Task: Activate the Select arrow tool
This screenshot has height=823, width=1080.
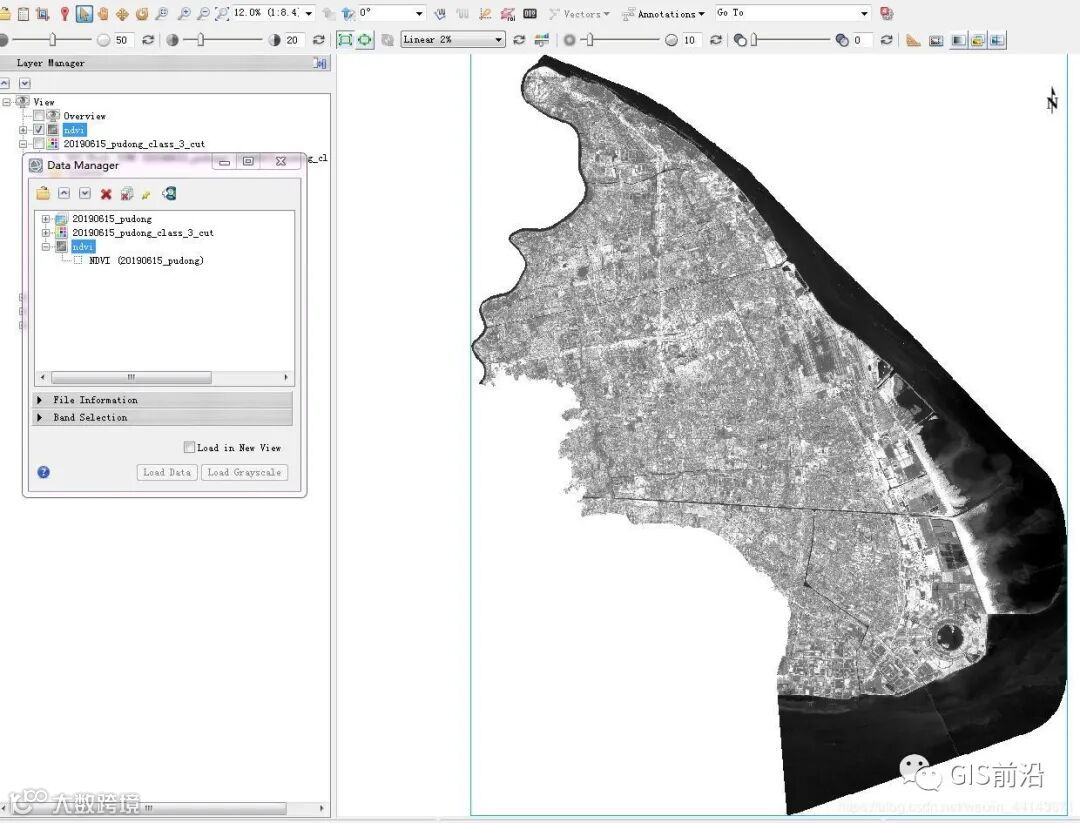Action: pyautogui.click(x=84, y=14)
